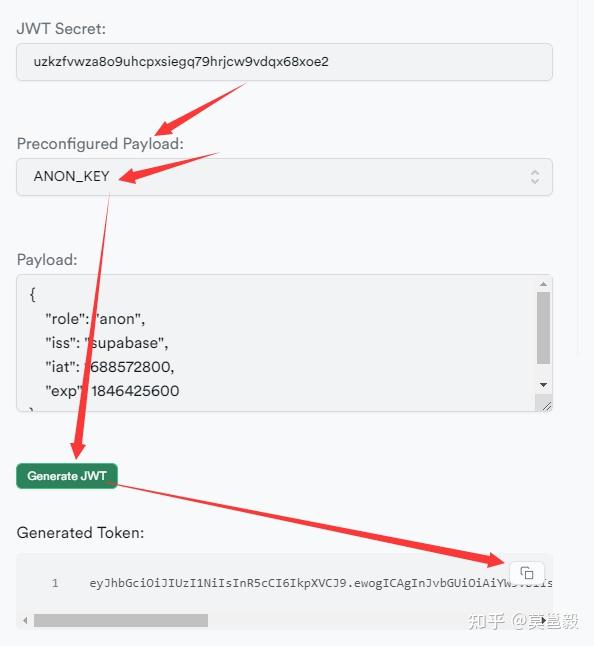Copy the generated token with the copy icon

[x=527, y=573]
